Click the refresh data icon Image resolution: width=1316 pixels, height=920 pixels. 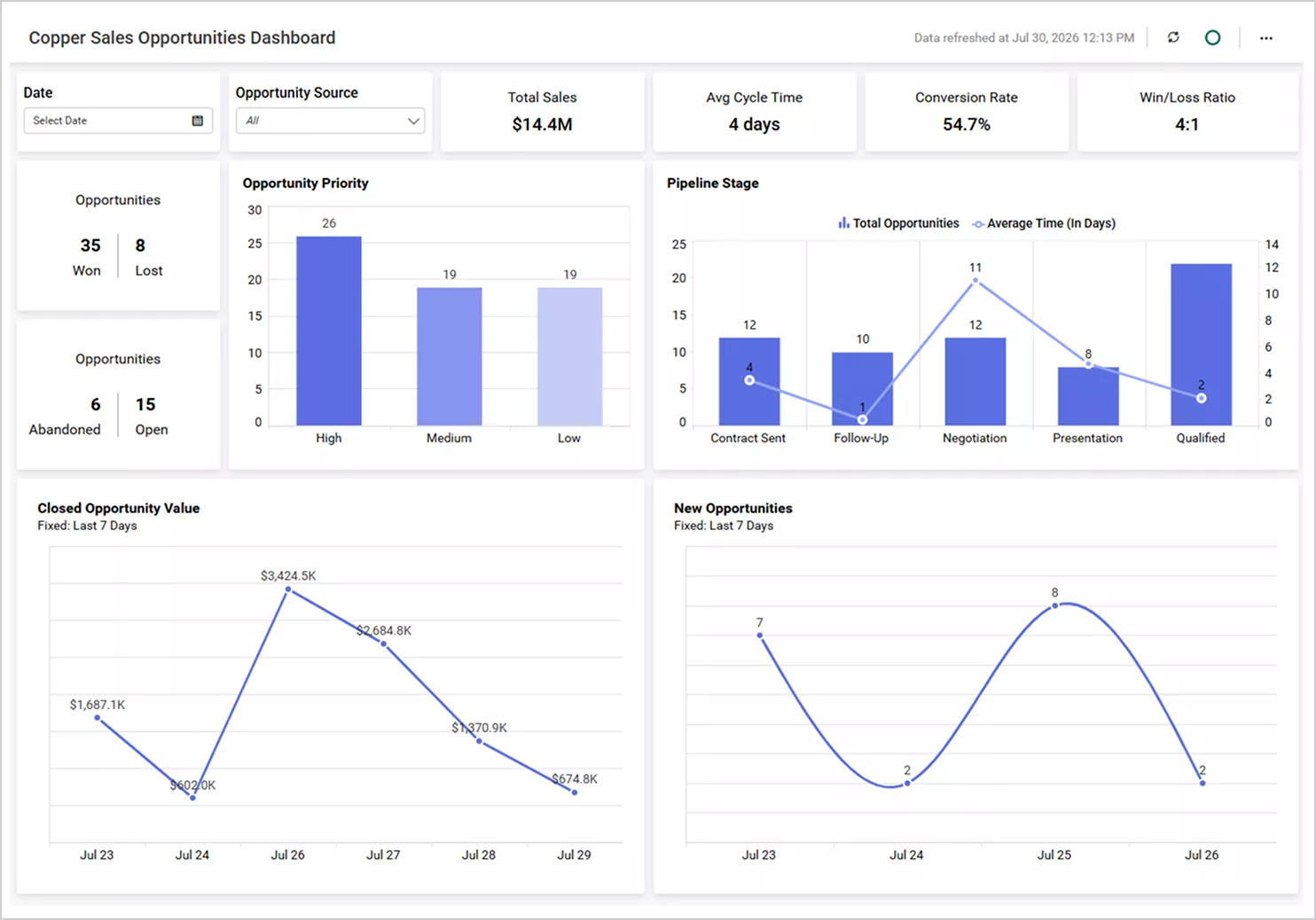coord(1173,37)
